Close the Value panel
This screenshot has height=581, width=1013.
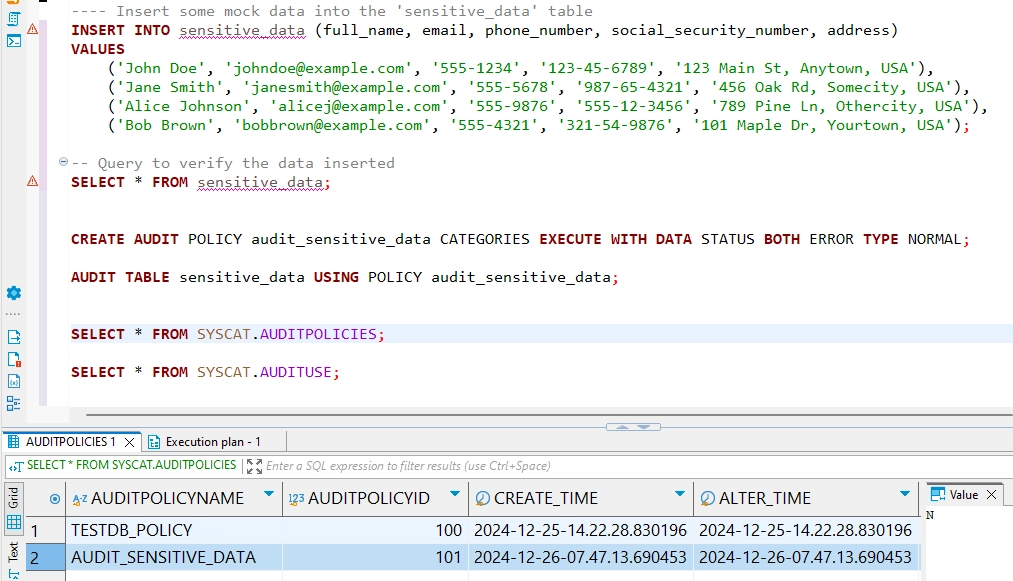click(x=992, y=495)
